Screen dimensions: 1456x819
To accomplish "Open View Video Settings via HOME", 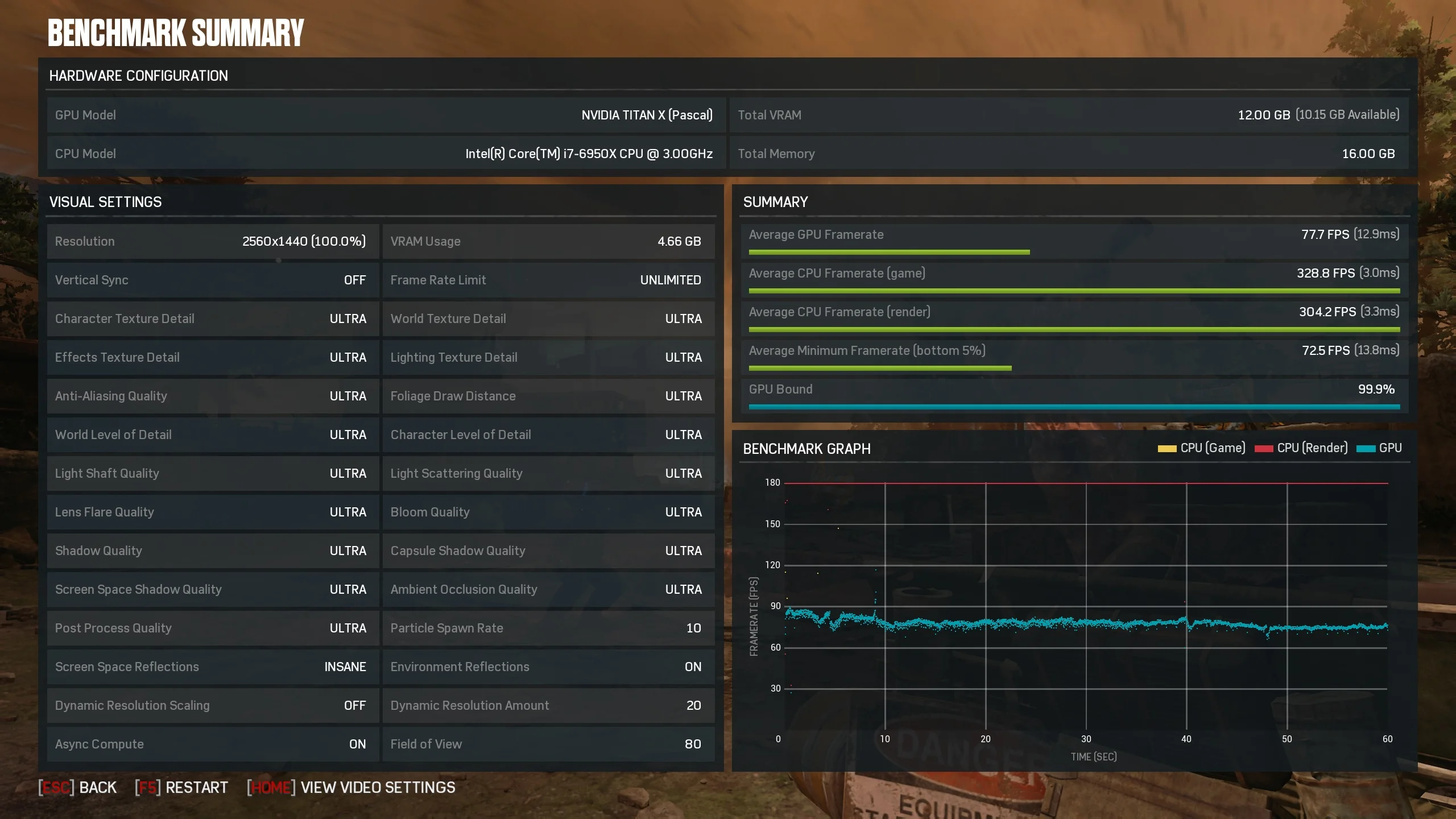I will tap(351, 788).
